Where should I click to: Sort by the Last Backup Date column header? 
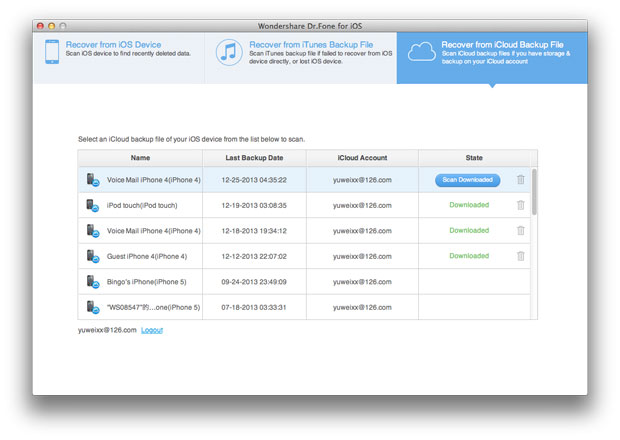click(254, 158)
